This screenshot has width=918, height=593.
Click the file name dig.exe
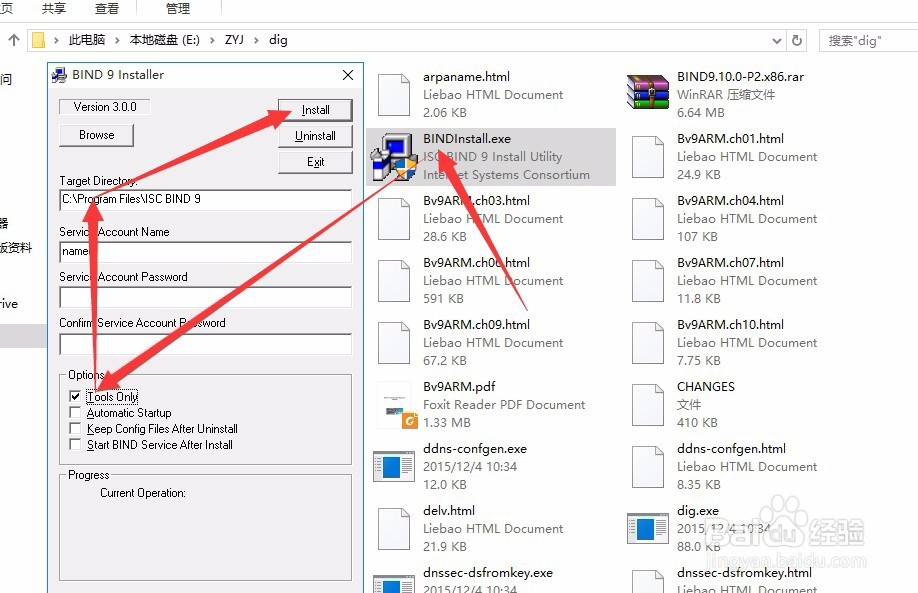pos(697,511)
